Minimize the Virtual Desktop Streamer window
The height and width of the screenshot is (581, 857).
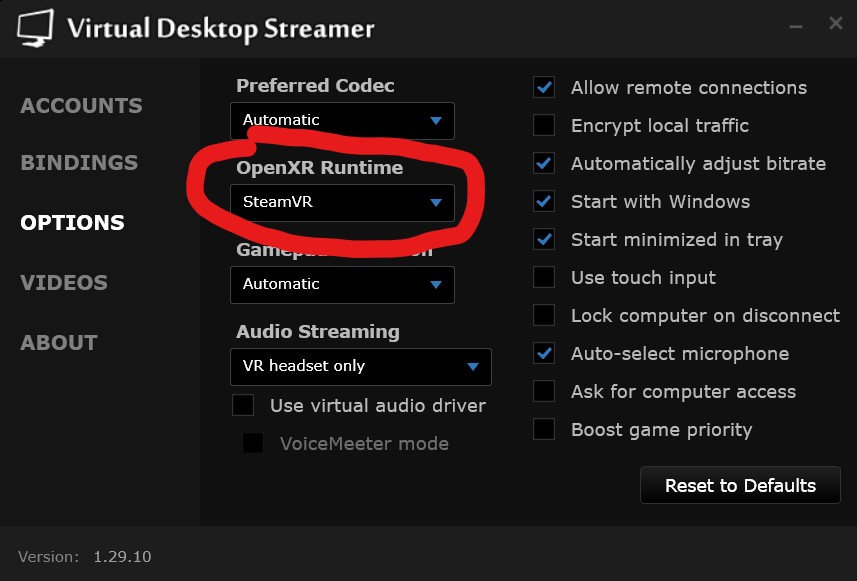click(x=795, y=24)
